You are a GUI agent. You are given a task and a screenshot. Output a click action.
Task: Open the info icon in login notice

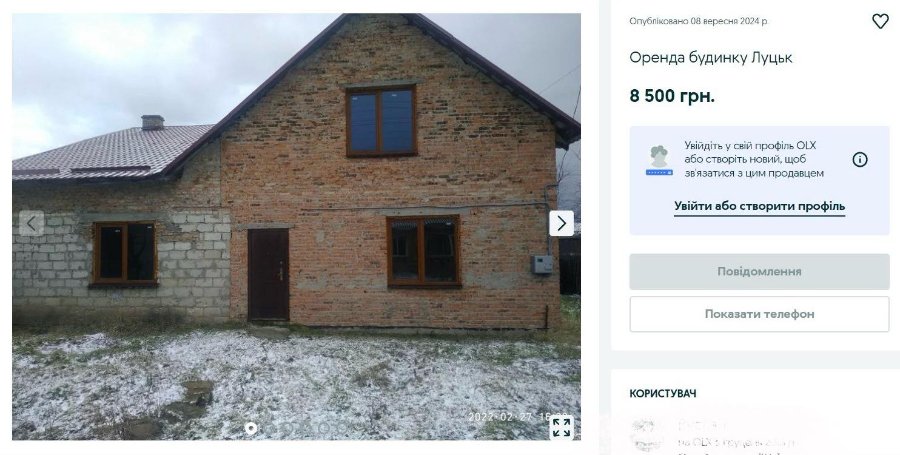click(x=859, y=160)
